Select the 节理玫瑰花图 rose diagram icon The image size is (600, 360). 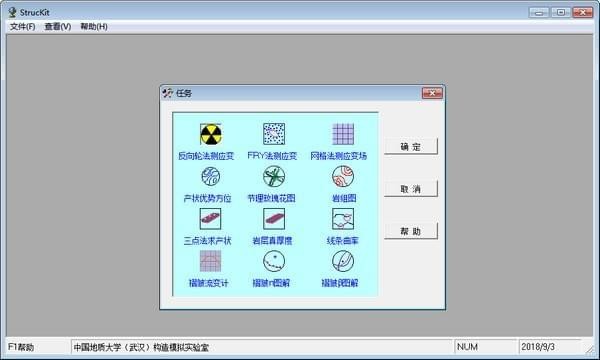(274, 176)
